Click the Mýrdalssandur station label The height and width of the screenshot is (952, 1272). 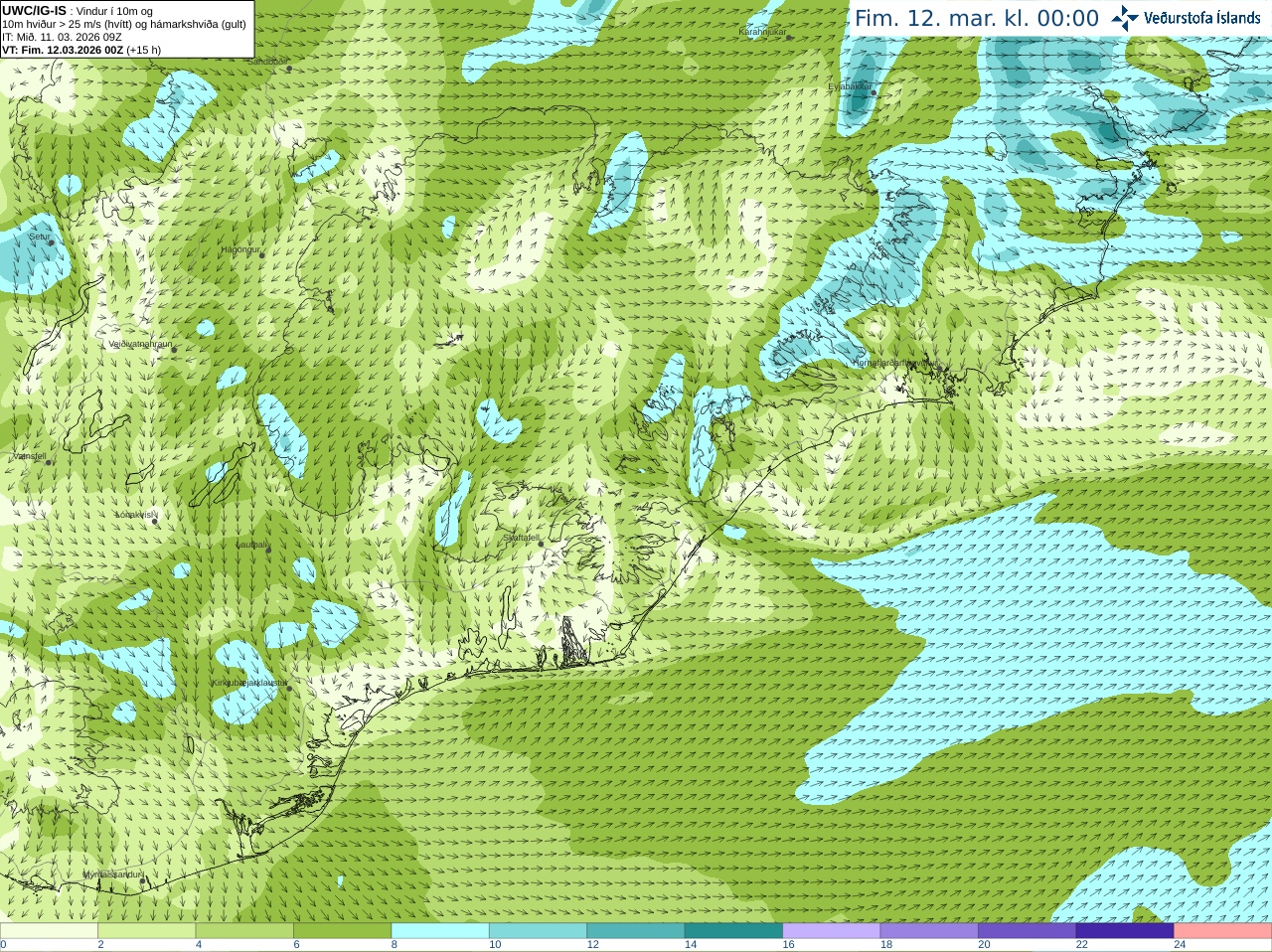(x=111, y=874)
